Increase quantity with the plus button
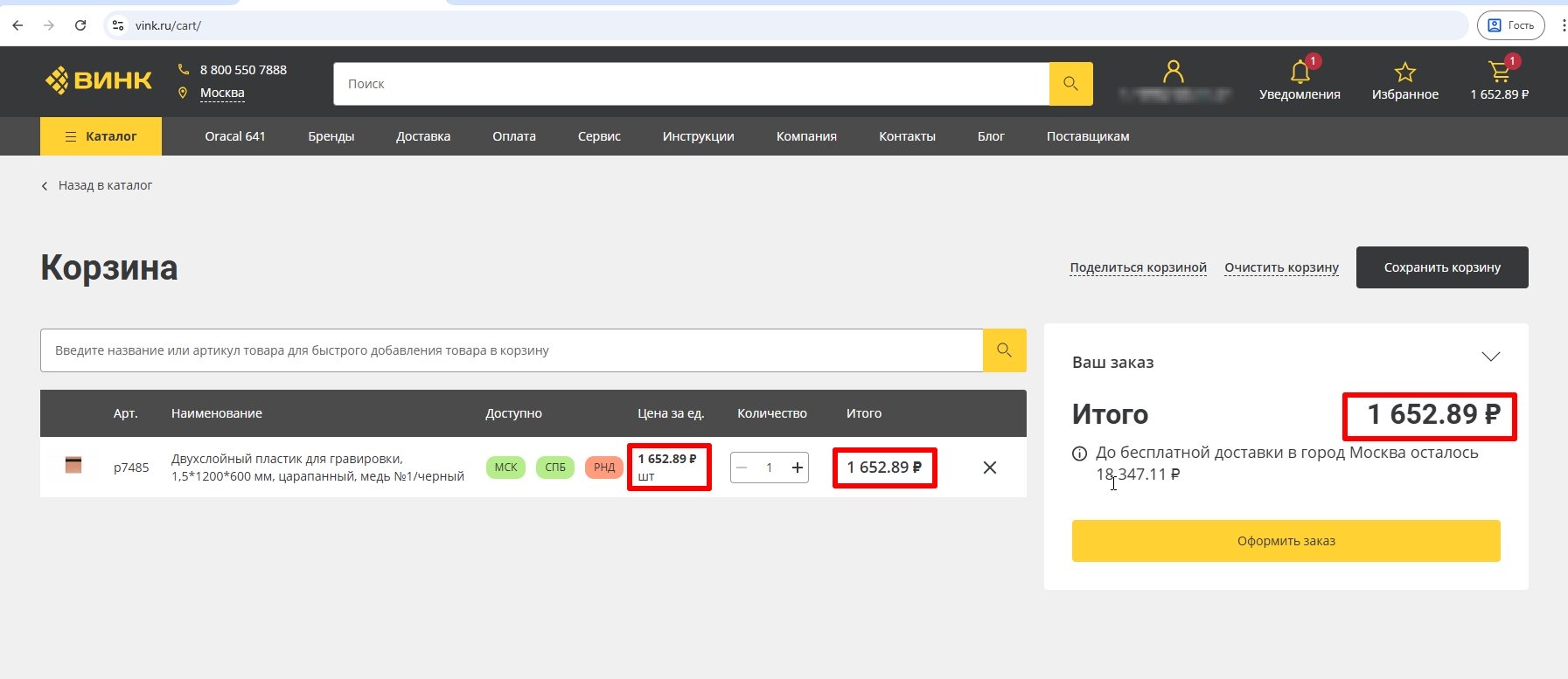The image size is (1568, 679). pos(798,468)
